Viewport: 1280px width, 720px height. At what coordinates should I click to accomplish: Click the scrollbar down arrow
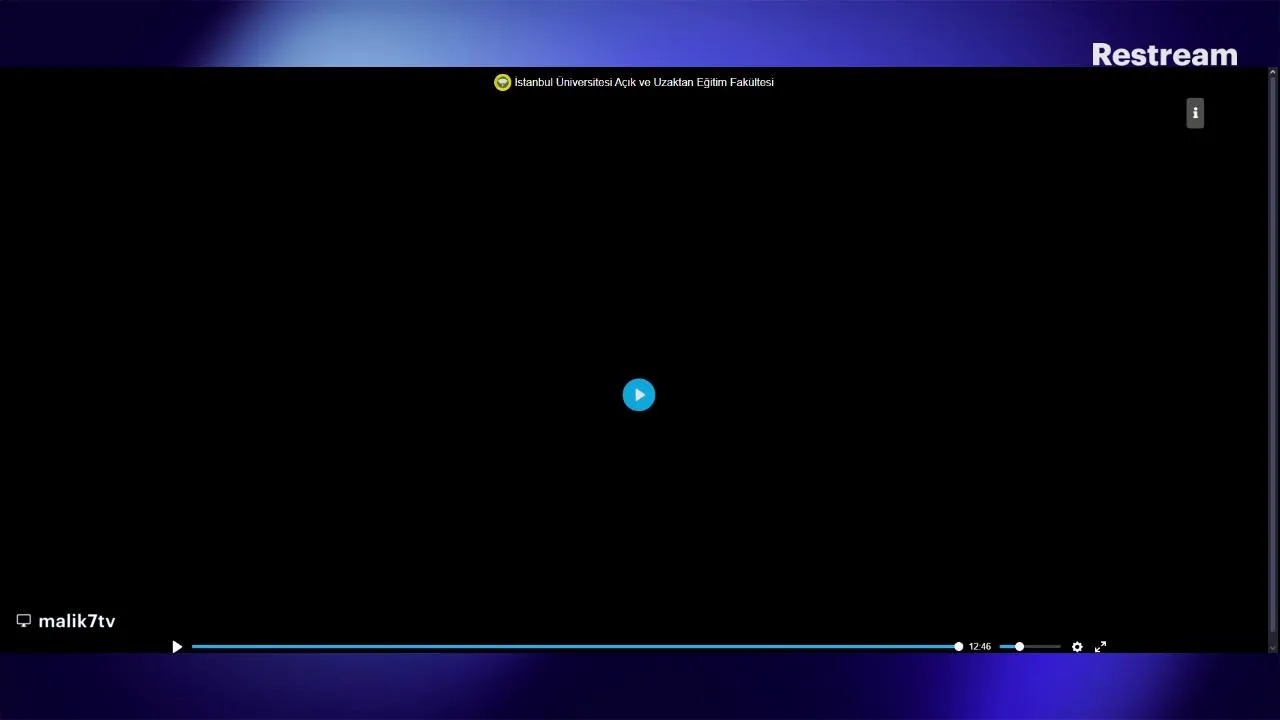[1273, 647]
